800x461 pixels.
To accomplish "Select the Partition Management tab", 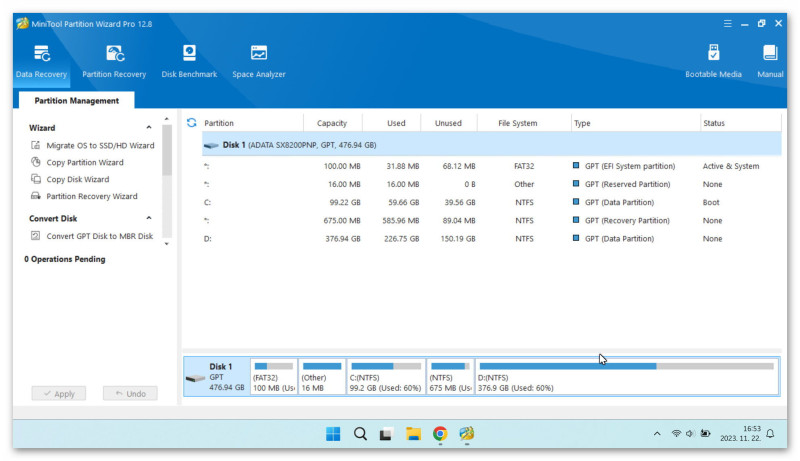I will click(x=77, y=100).
